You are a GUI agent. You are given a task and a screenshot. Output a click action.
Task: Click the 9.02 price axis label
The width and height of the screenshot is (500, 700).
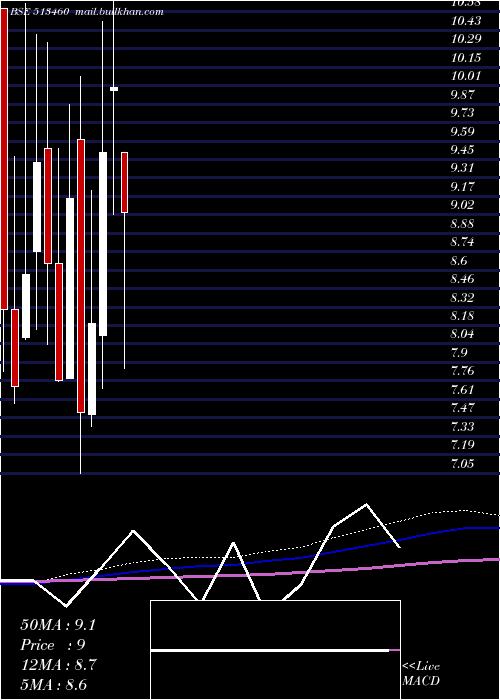coord(462,205)
